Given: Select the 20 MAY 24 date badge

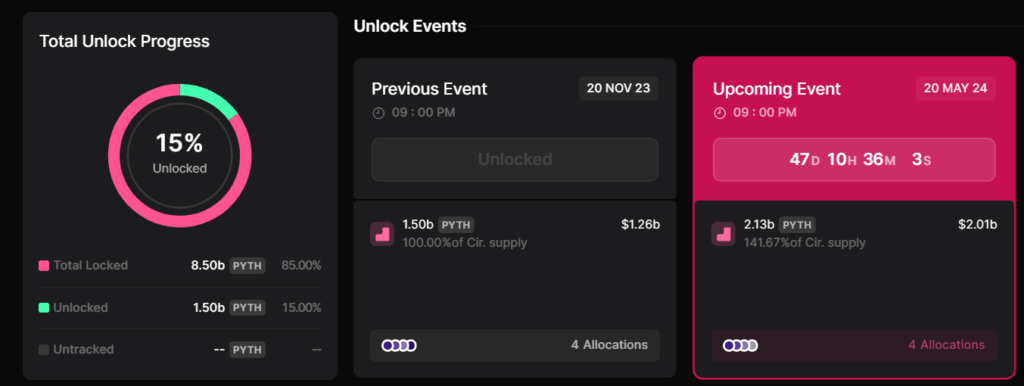Looking at the screenshot, I should pyautogui.click(x=955, y=88).
